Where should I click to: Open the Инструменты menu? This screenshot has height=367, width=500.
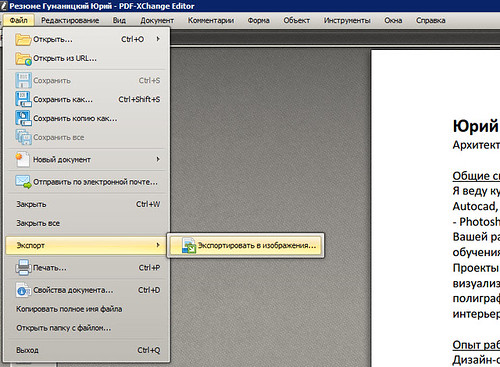point(347,20)
